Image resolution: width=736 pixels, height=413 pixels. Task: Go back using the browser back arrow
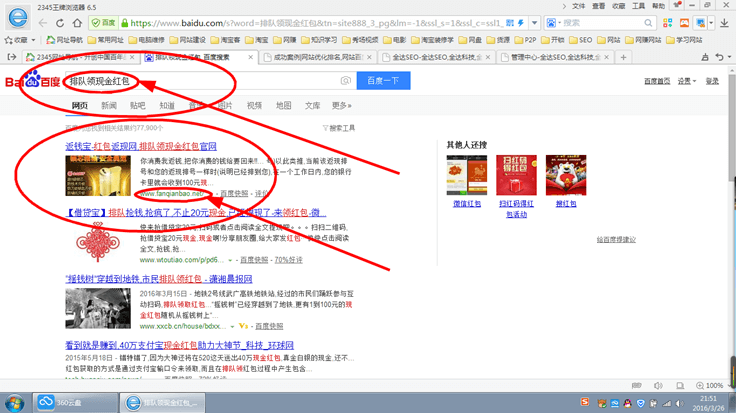(43, 23)
